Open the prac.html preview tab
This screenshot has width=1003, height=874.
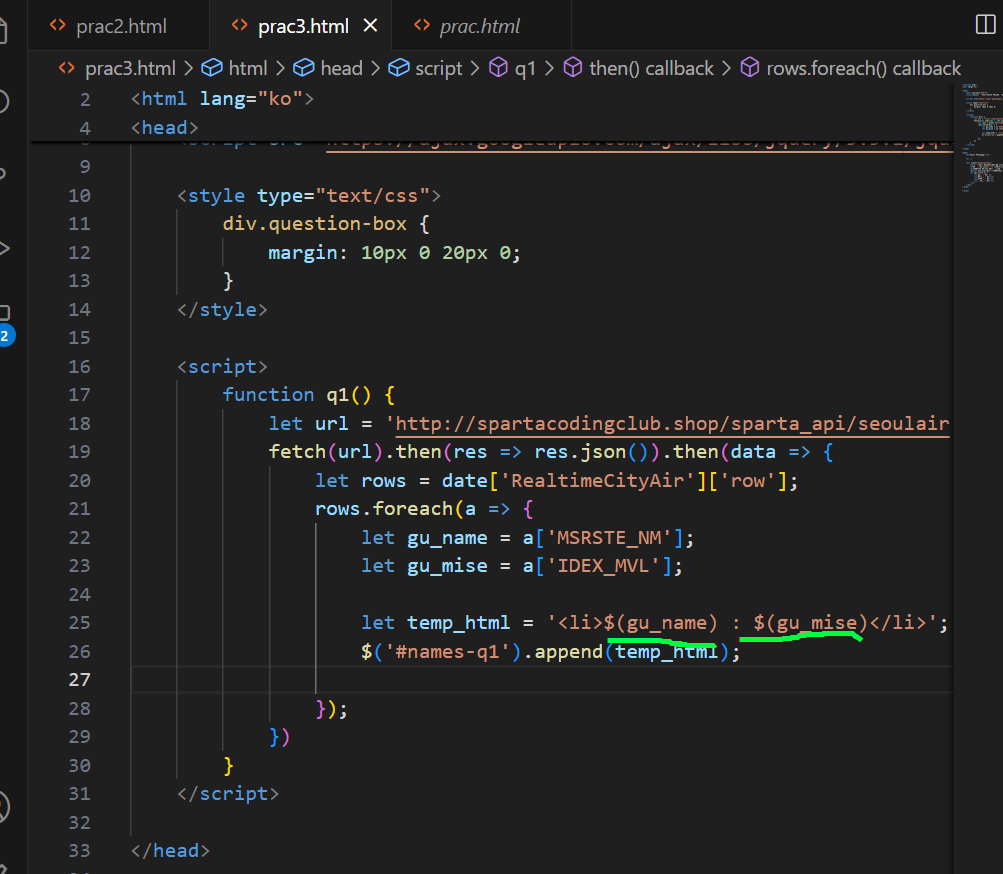tap(480, 26)
